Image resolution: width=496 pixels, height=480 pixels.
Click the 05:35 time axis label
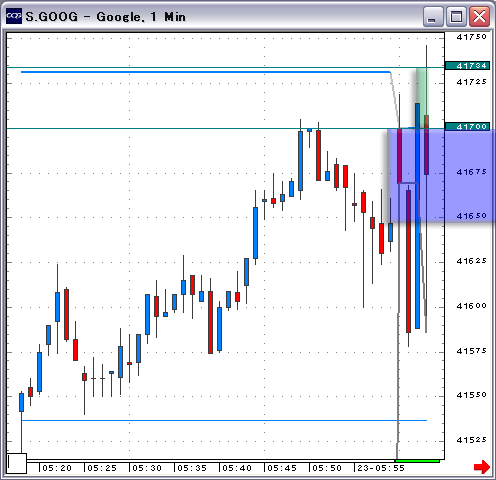192,468
